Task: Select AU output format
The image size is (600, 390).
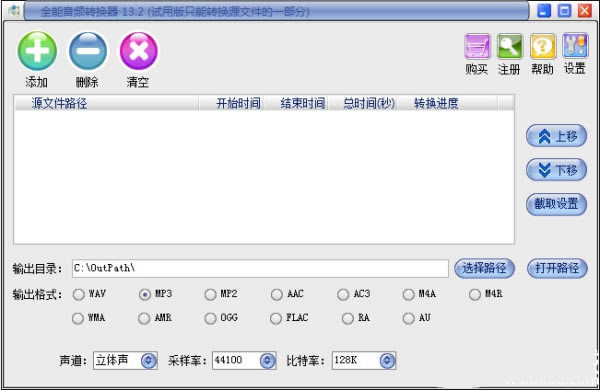Action: (409, 318)
